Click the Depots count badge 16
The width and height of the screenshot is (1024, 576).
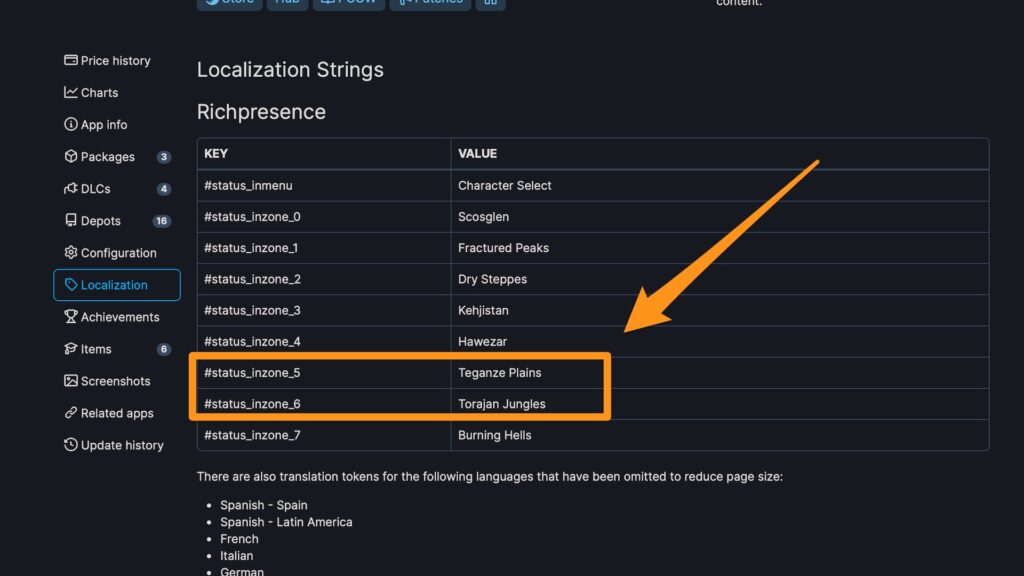161,221
